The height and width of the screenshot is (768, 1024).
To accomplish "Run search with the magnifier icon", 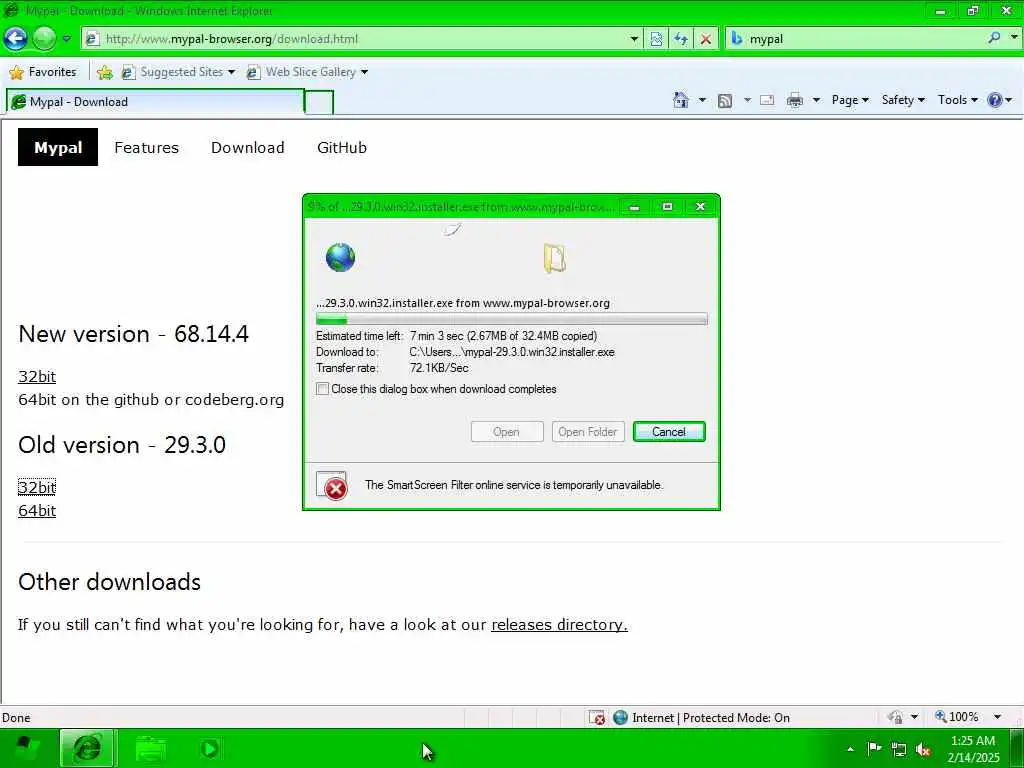I will 994,38.
